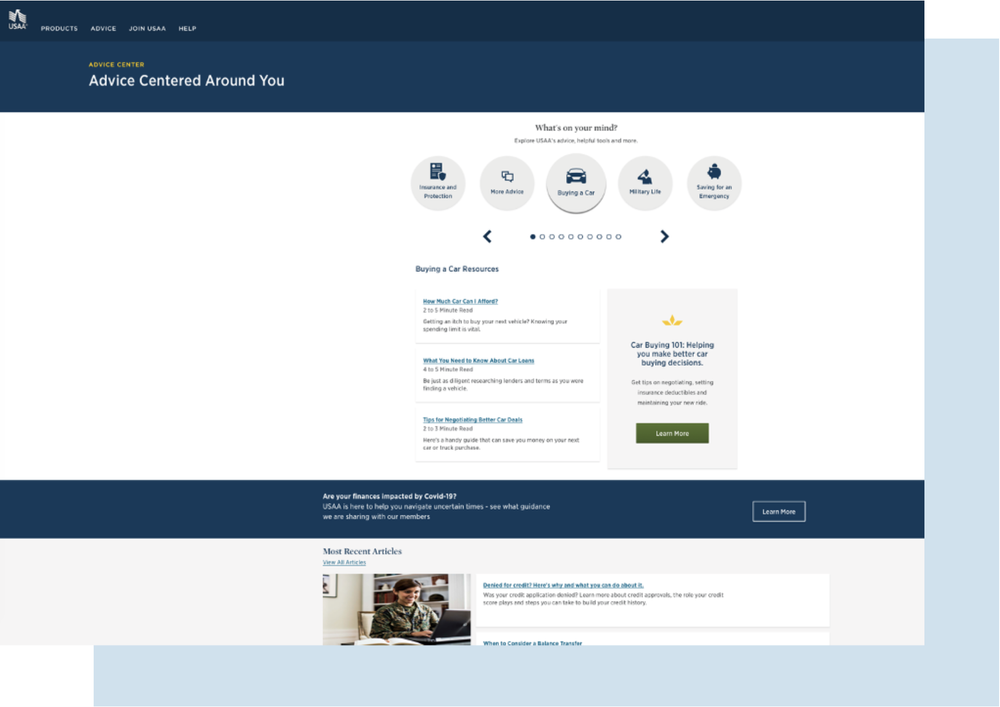Screen dimensions: 1000x707
Task: Click the '4 to 5 Minute Read' label
Action: (x=448, y=369)
